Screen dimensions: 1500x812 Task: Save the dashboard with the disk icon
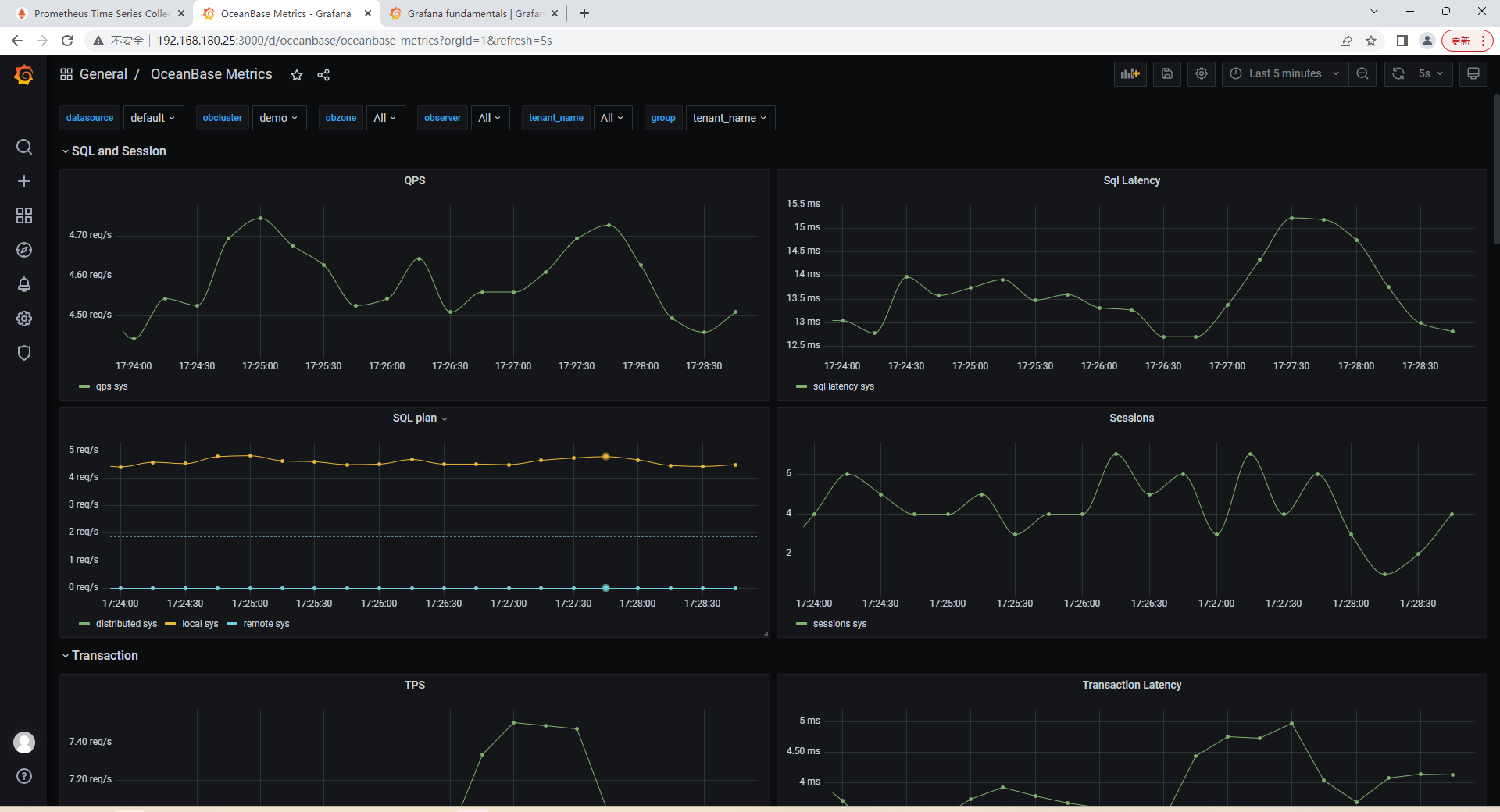pos(1167,73)
